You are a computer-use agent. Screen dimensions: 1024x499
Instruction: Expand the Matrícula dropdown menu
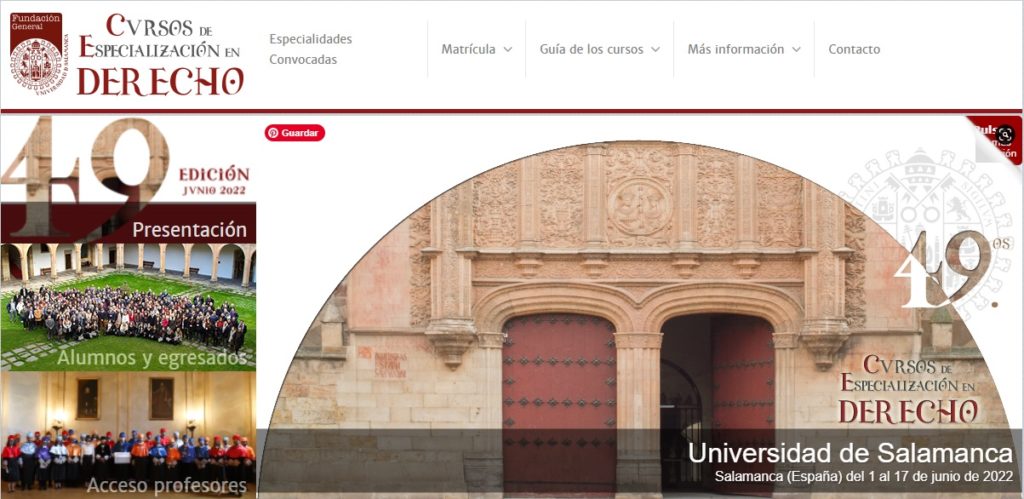point(477,49)
